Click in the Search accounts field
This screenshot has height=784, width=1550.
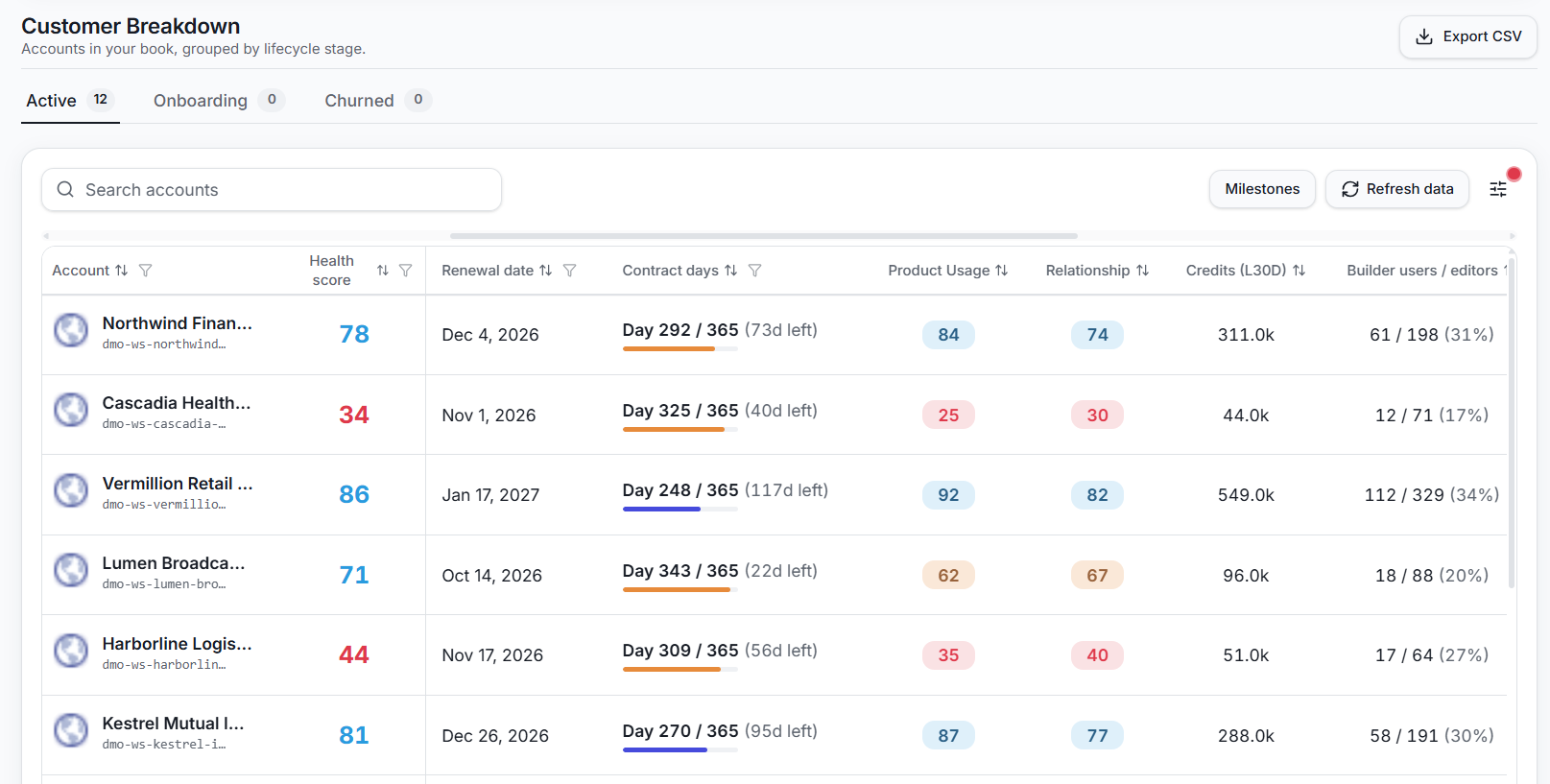(272, 190)
